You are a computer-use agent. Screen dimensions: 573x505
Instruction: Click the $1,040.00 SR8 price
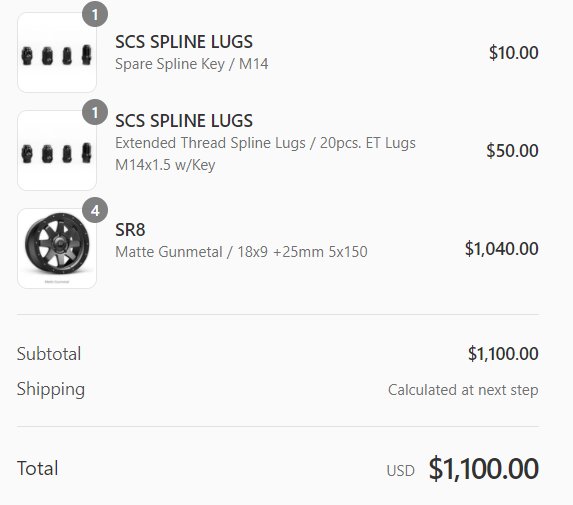pos(501,248)
